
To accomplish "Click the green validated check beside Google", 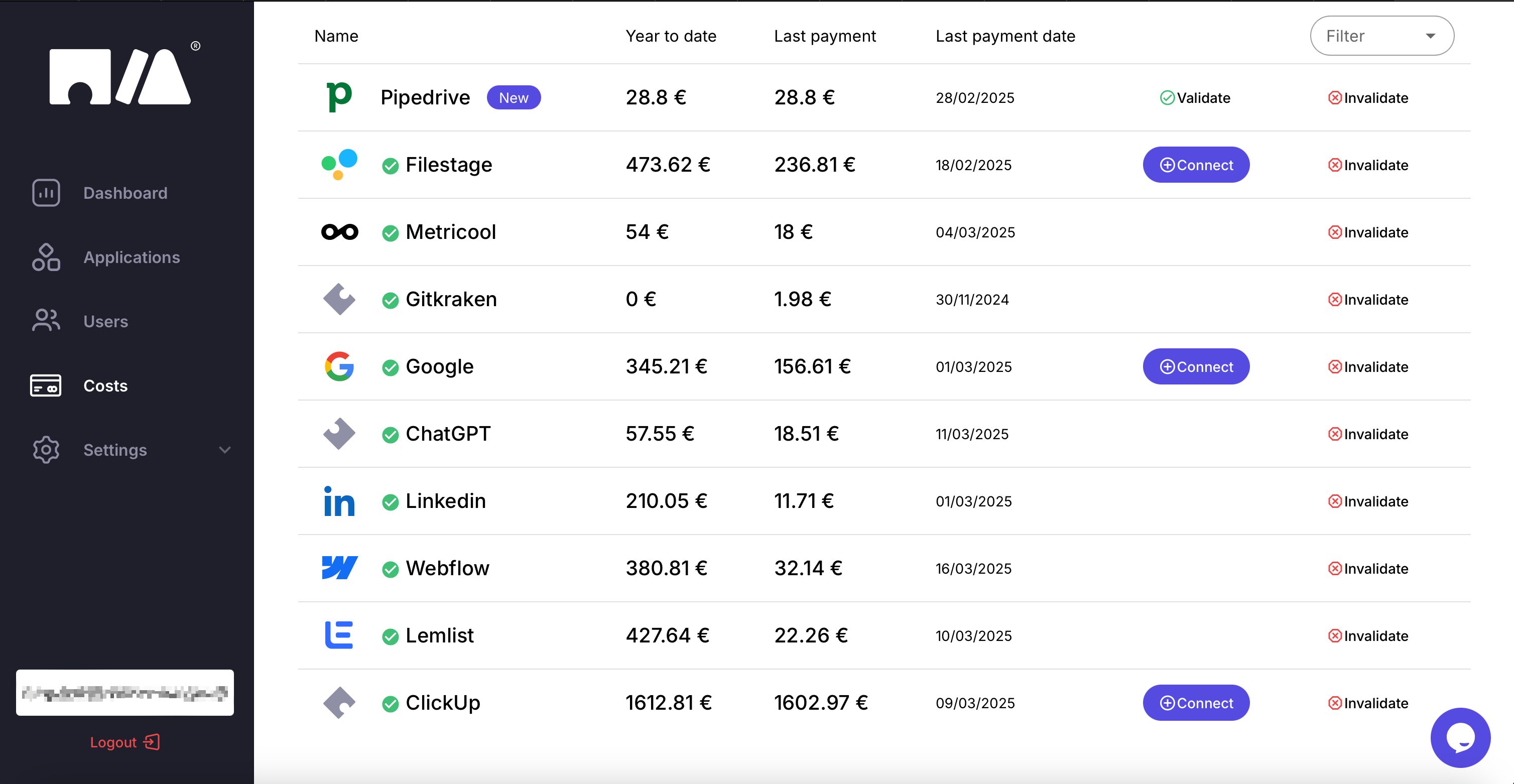I will [390, 368].
